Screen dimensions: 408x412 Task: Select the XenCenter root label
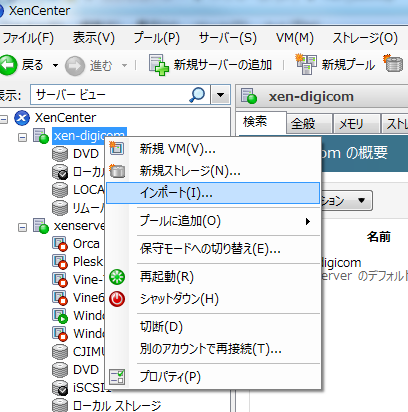[x=65, y=118]
